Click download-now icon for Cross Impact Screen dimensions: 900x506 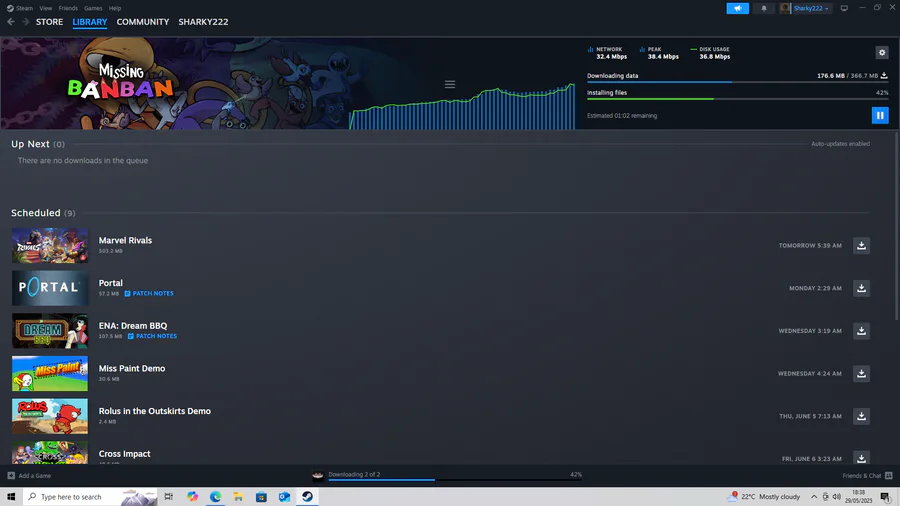pyautogui.click(x=861, y=458)
